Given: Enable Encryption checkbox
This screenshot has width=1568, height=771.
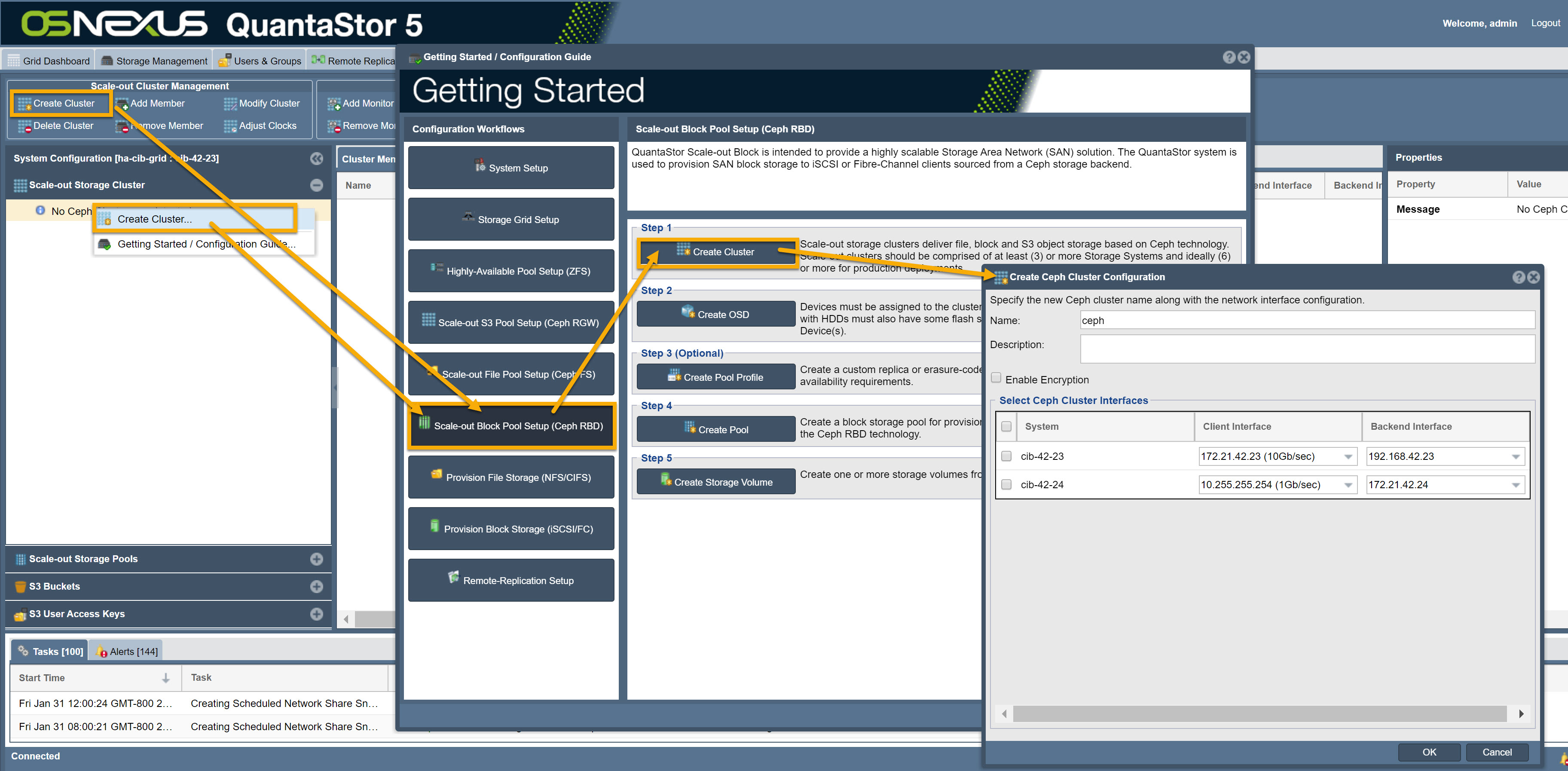Looking at the screenshot, I should (996, 378).
